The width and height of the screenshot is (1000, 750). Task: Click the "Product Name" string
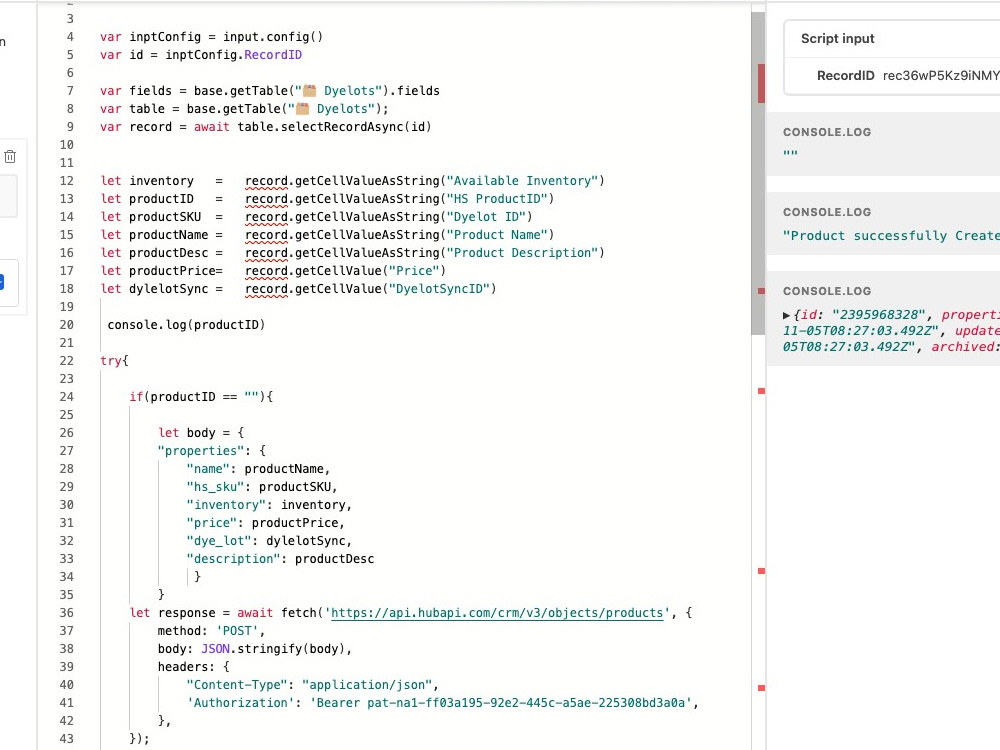tap(497, 235)
